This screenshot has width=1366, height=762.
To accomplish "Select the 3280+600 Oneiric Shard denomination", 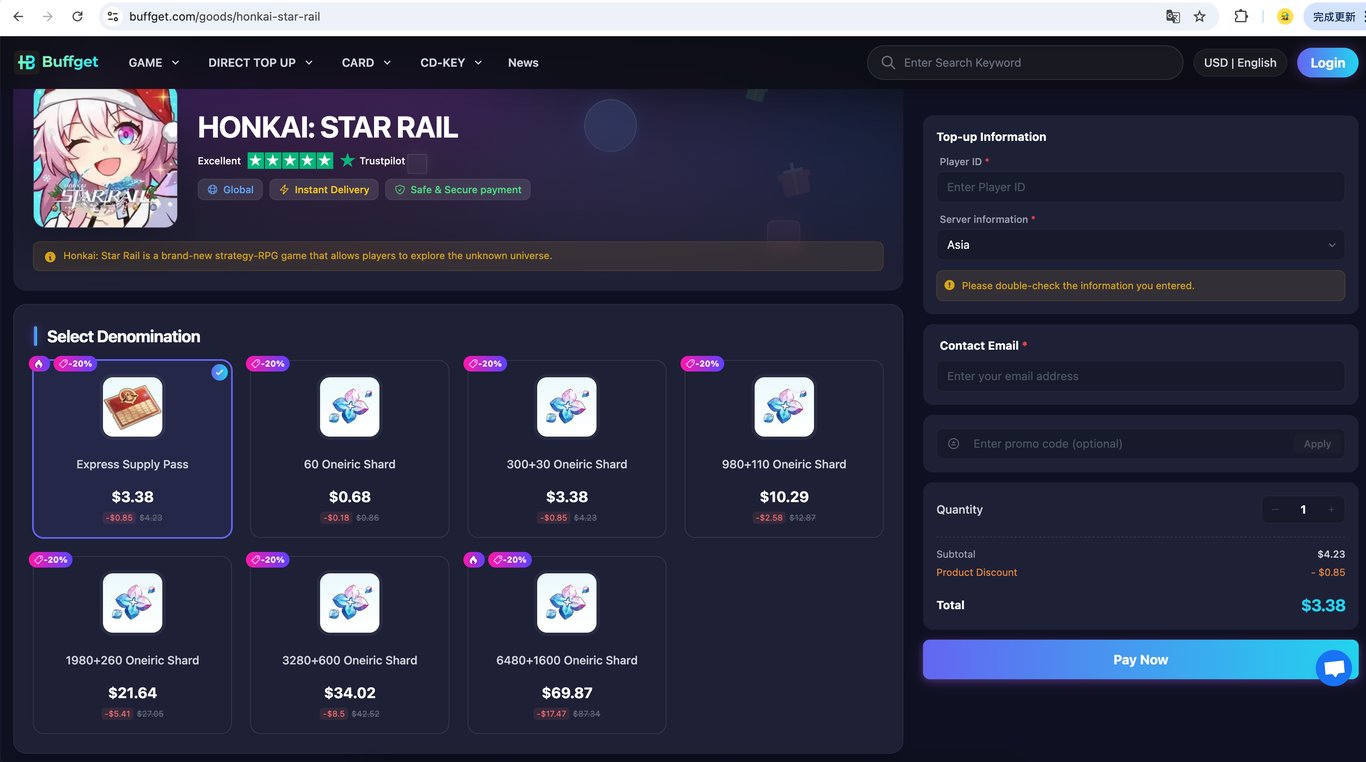I will [x=350, y=645].
